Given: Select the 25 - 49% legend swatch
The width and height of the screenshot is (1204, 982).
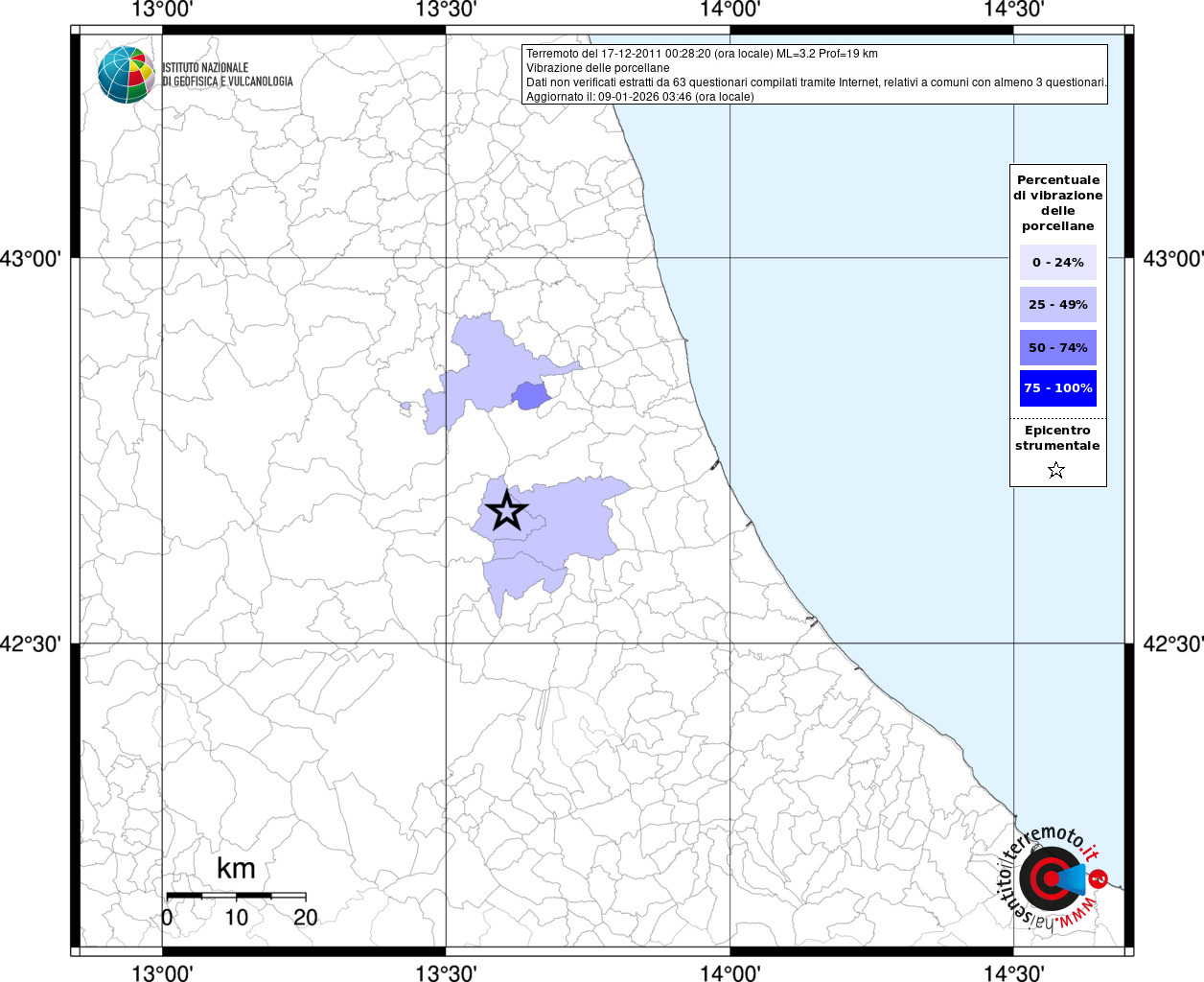Looking at the screenshot, I should [1058, 304].
